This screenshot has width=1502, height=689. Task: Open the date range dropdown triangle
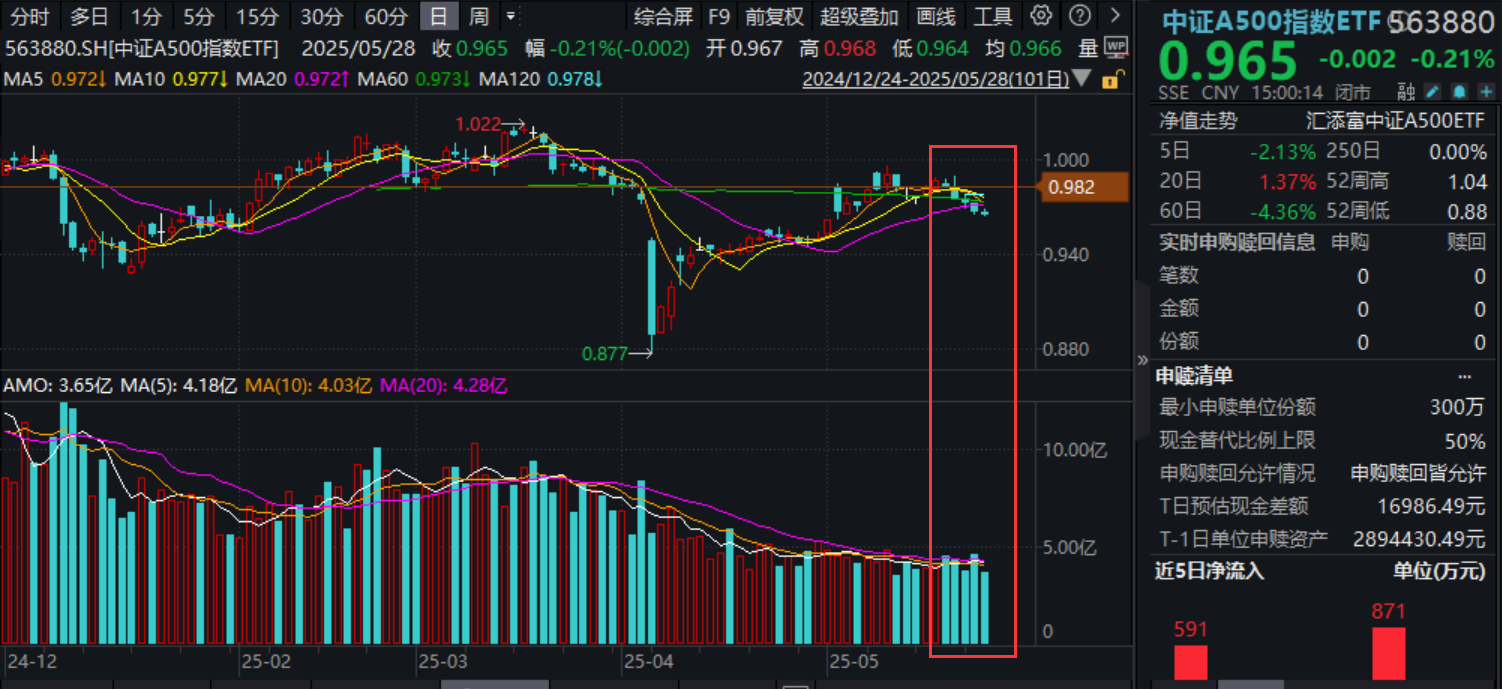tap(1081, 79)
